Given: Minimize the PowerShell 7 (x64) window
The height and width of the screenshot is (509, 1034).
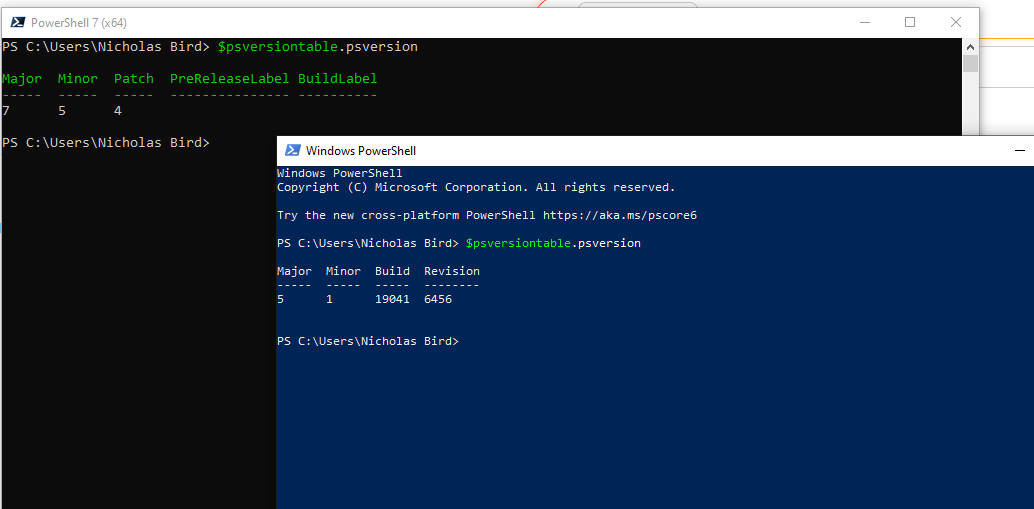Looking at the screenshot, I should click(x=863, y=22).
